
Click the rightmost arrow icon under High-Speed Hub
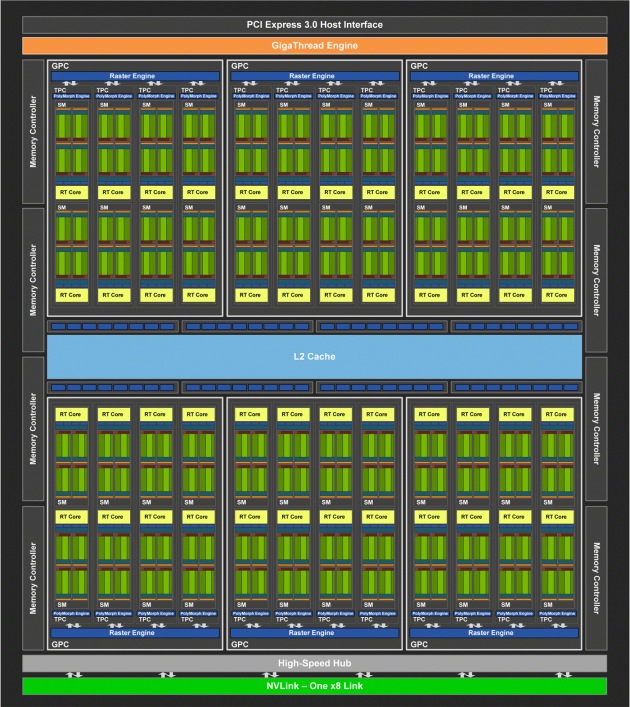(x=563, y=675)
